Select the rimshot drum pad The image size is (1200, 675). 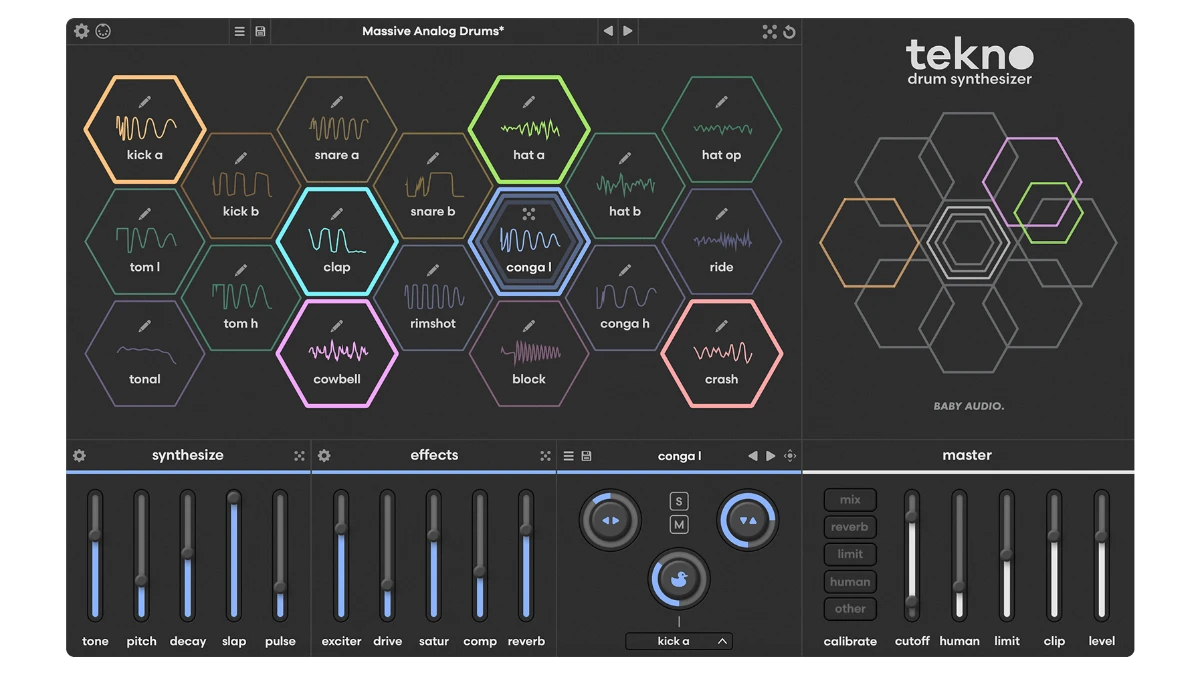point(433,297)
